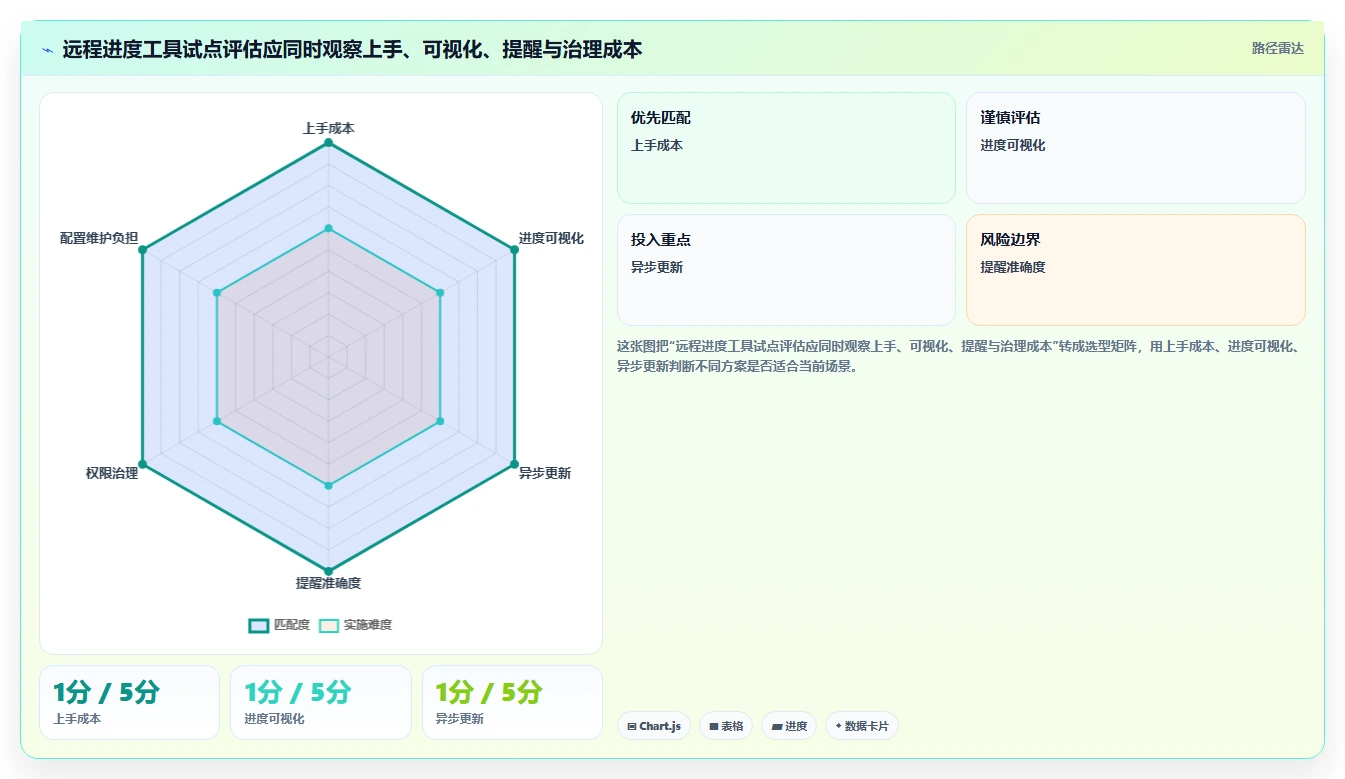The width and height of the screenshot is (1345, 779).
Task: Toggle the 实施难度 legend entry
Action: click(355, 625)
